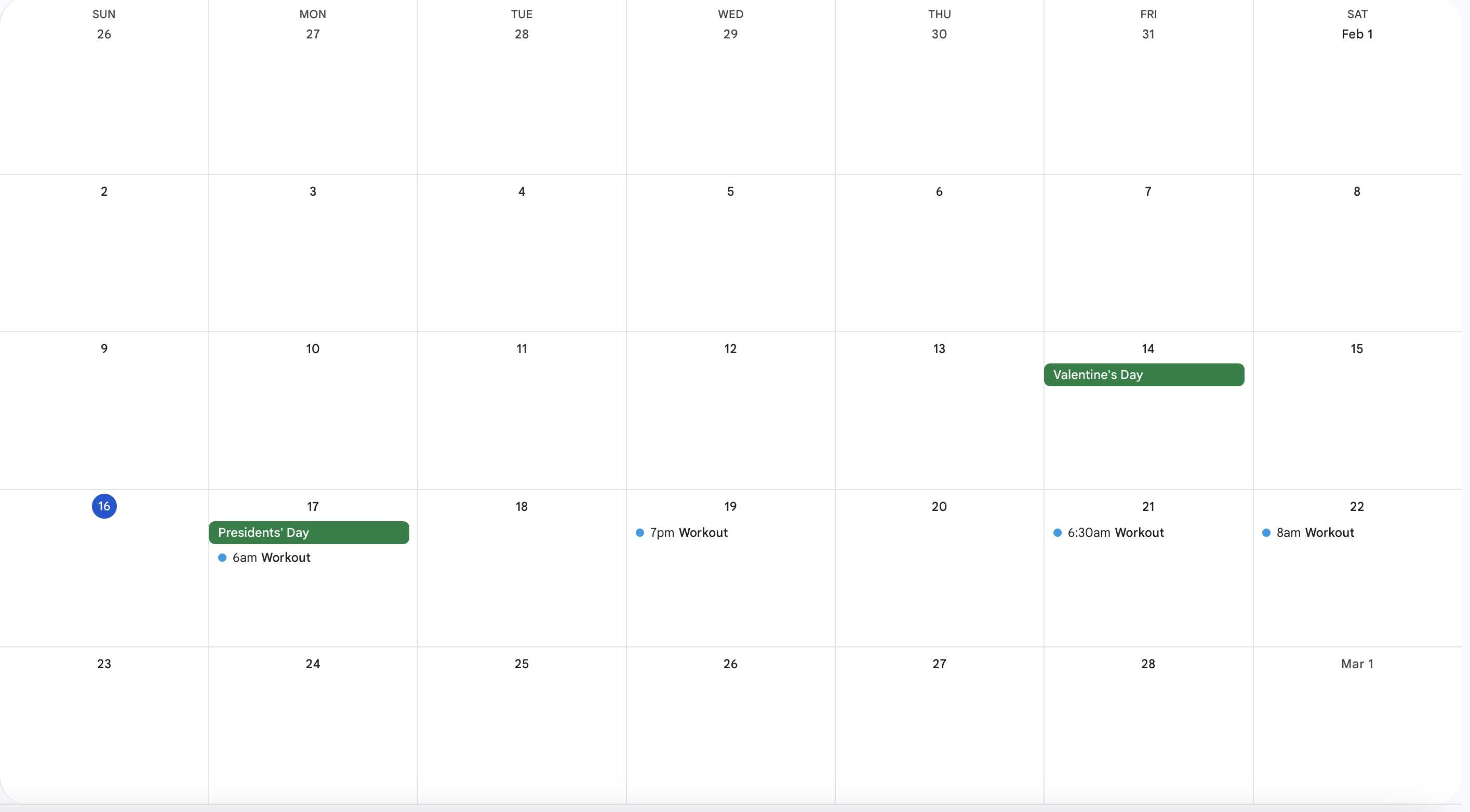The height and width of the screenshot is (812, 1470).
Task: Click date number 10
Action: (x=312, y=348)
